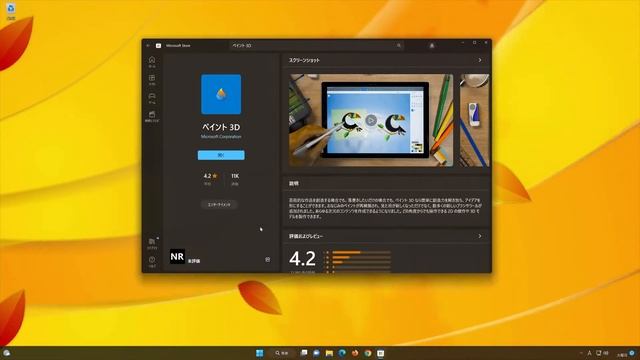Open the Windows Start button
640x360 pixels.
pos(260,353)
